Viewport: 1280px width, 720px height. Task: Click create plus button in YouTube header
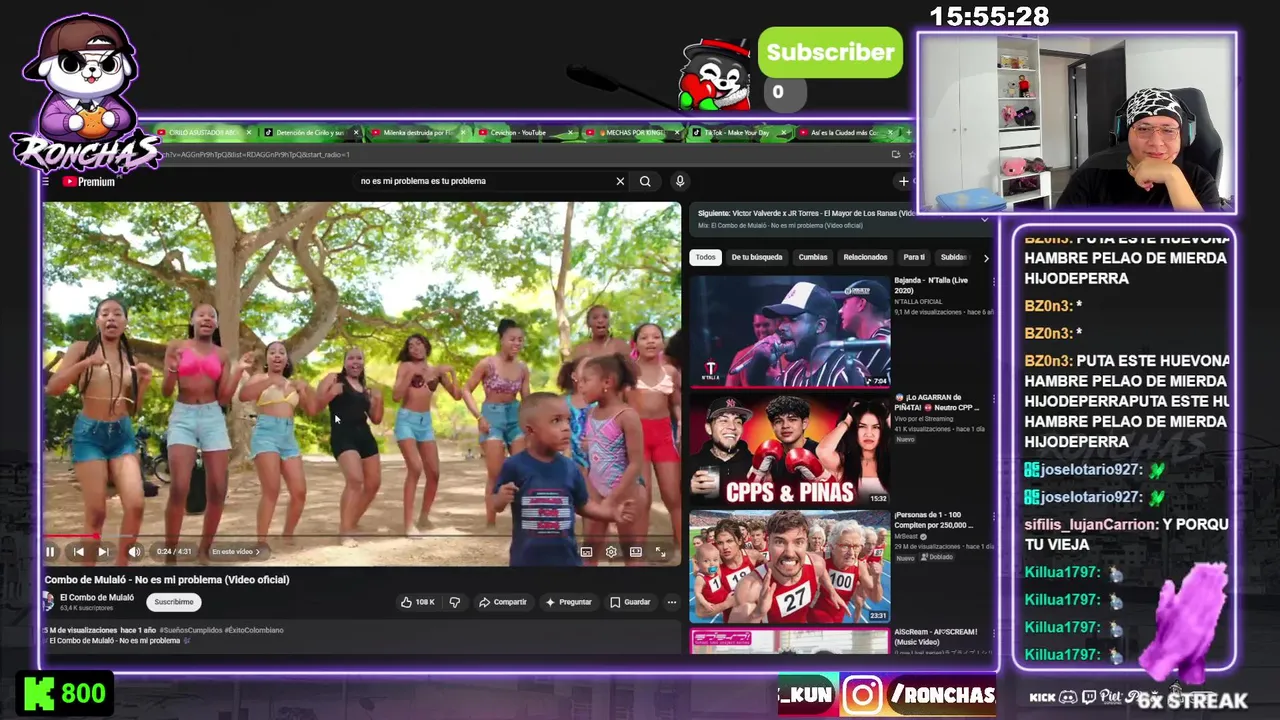(903, 181)
